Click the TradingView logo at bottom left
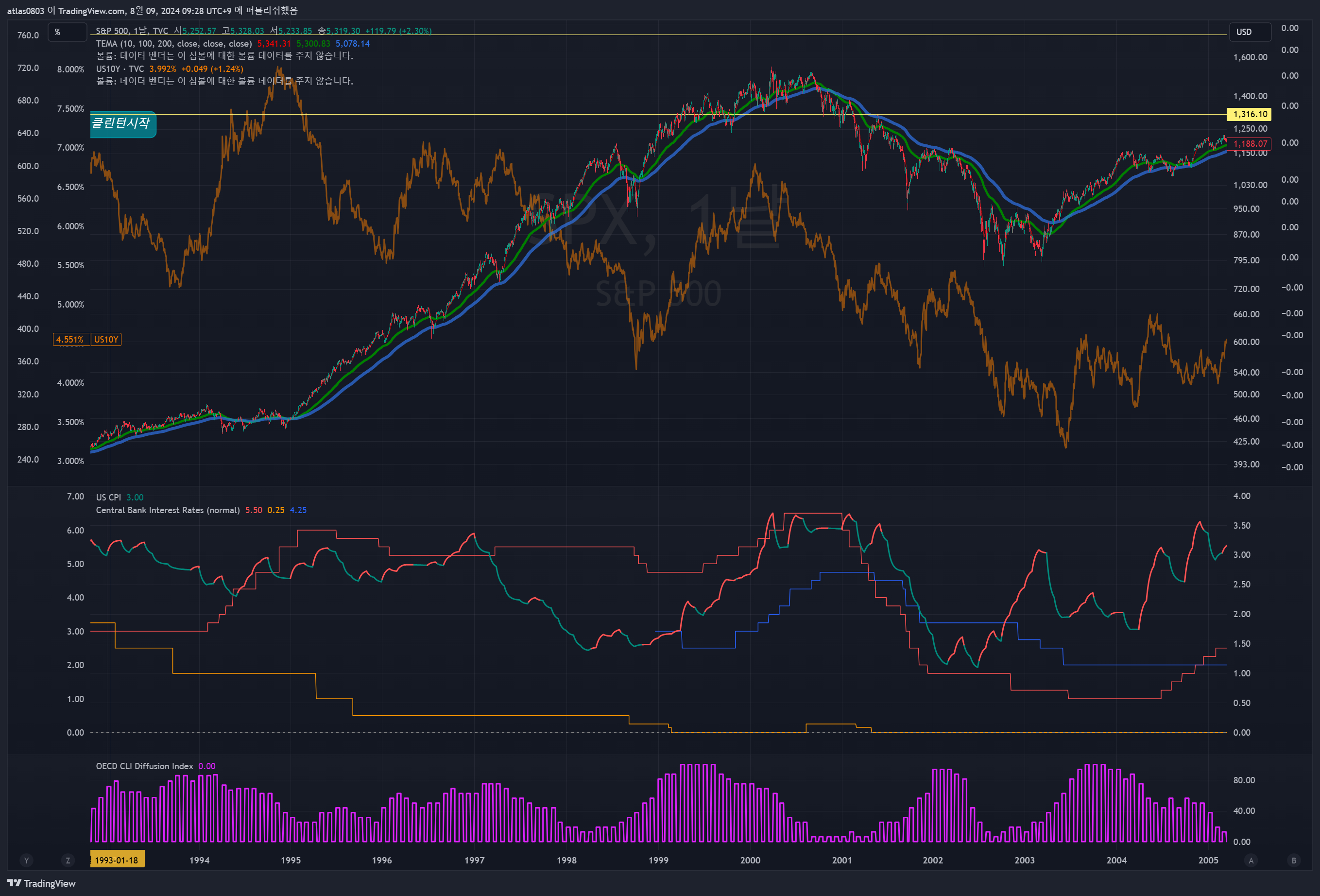The height and width of the screenshot is (896, 1320). (41, 883)
